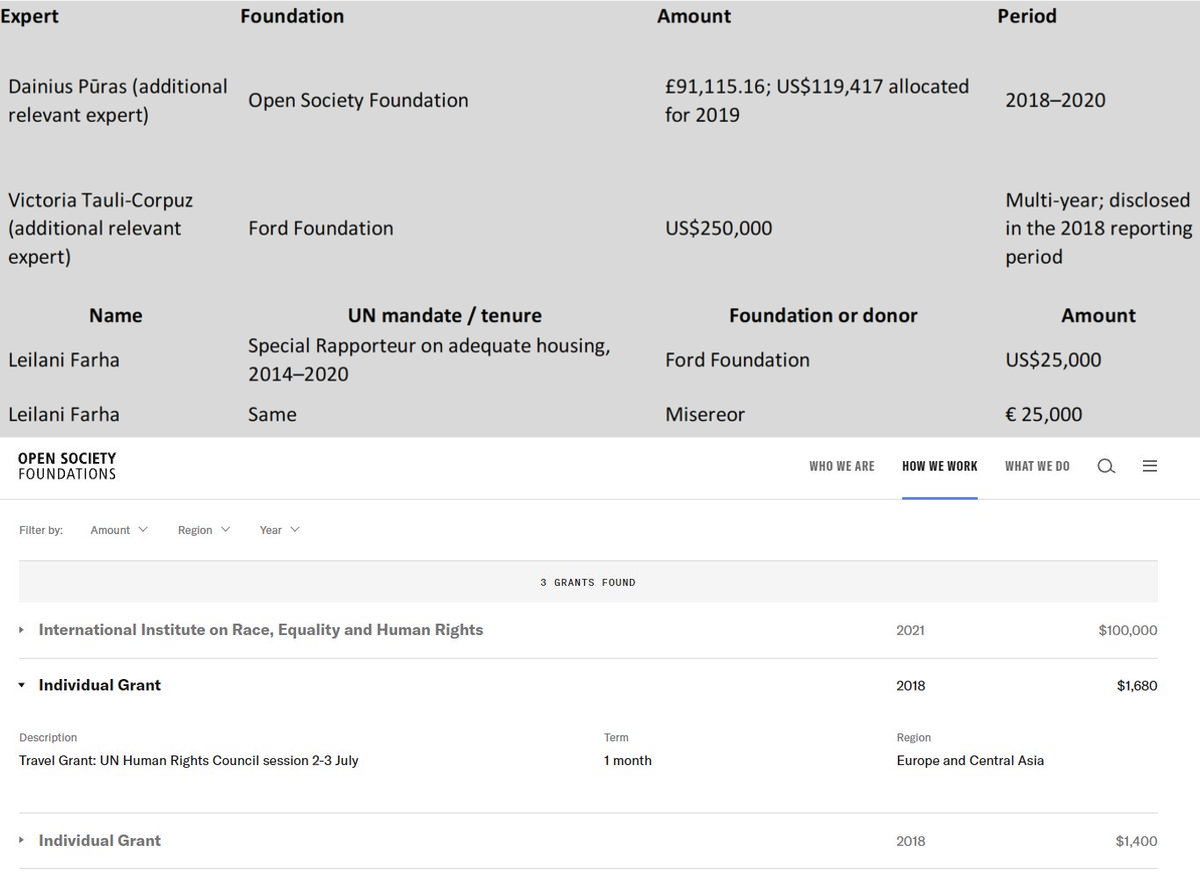Click the Individual Grant title for $1,680
Viewport: 1200px width, 884px height.
[x=100, y=685]
